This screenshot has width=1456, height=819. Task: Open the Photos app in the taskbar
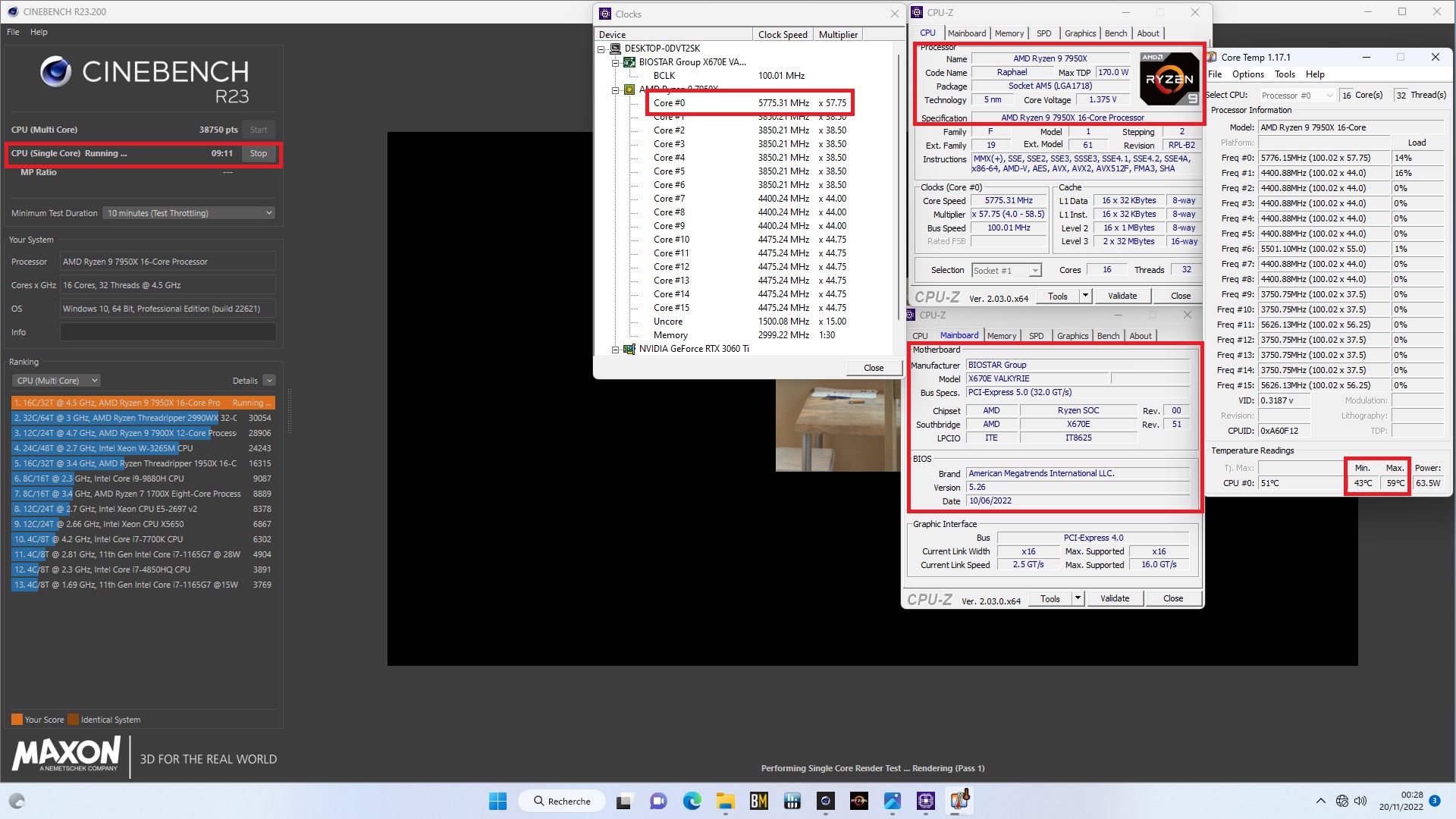[x=893, y=801]
